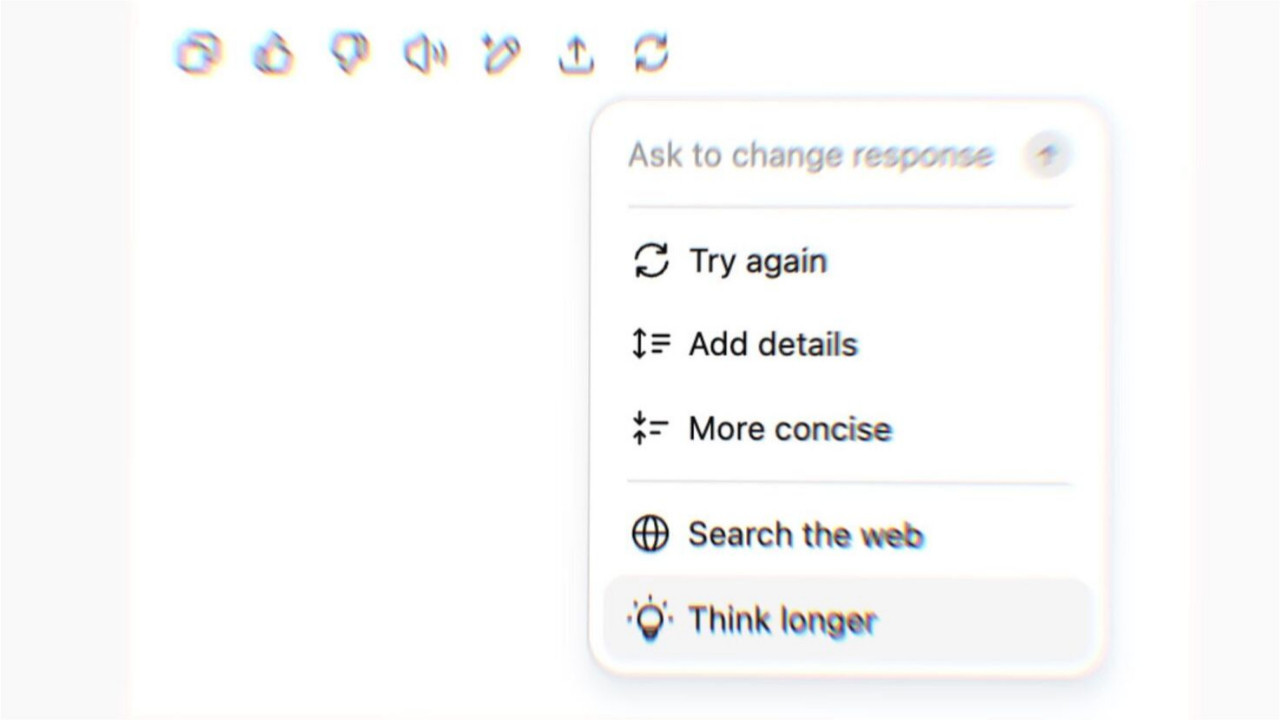Select 'Try again' from the menu
The image size is (1280, 720).
pos(757,261)
